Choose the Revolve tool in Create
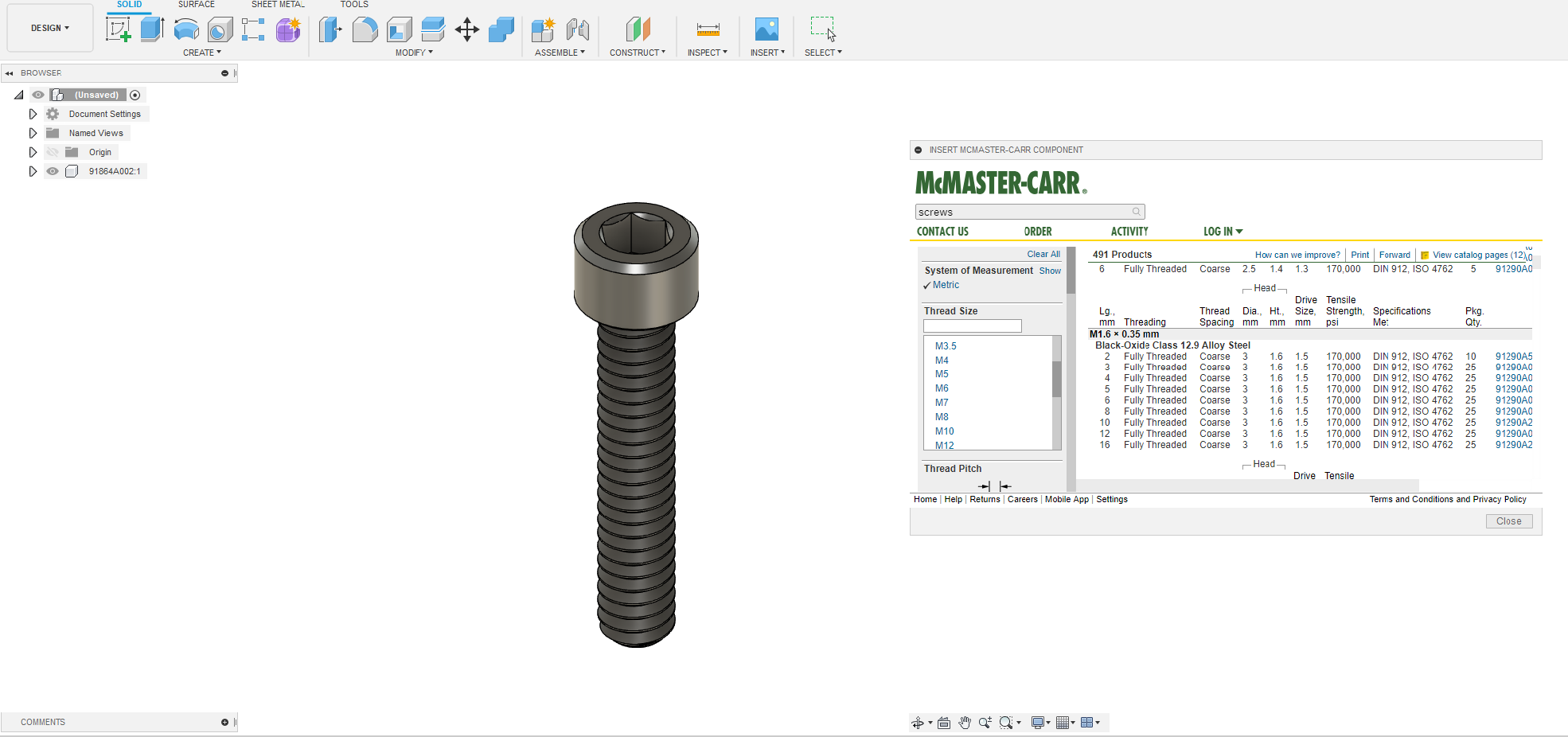1568x737 pixels. pyautogui.click(x=186, y=29)
